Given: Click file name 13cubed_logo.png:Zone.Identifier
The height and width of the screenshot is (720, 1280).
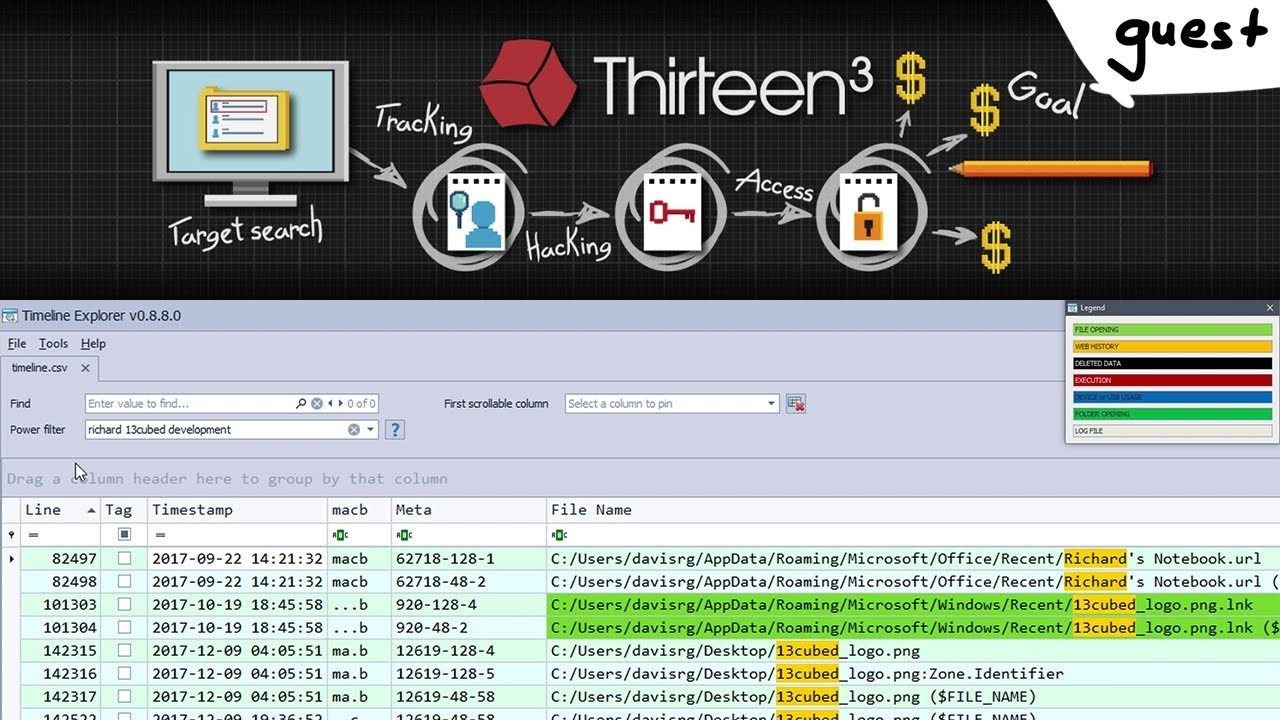Looking at the screenshot, I should coord(920,674).
